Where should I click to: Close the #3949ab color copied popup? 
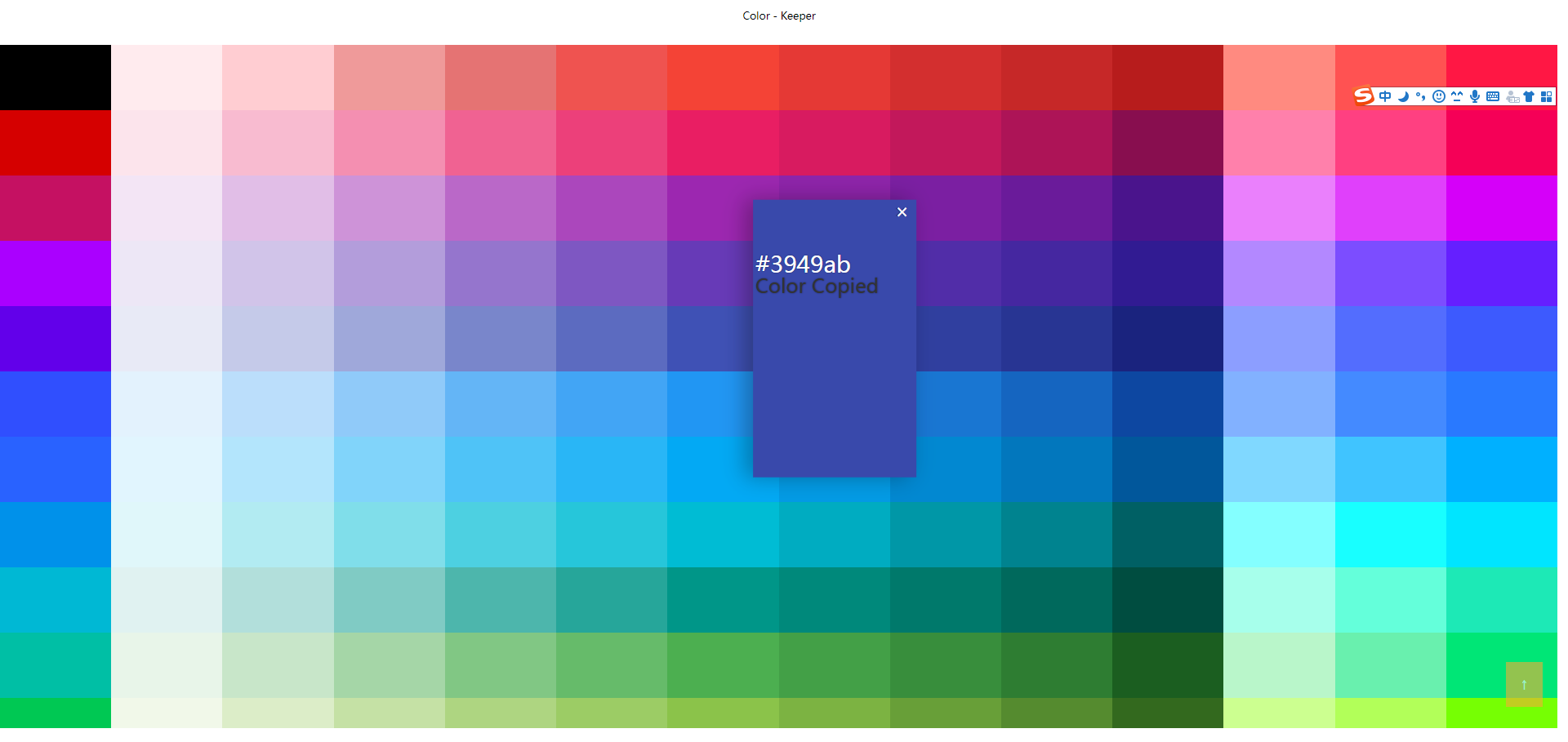point(902,212)
